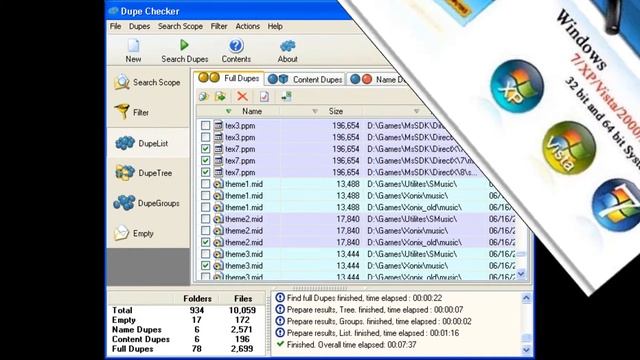Click the New toolbar icon
640x360 pixels.
pos(133,46)
